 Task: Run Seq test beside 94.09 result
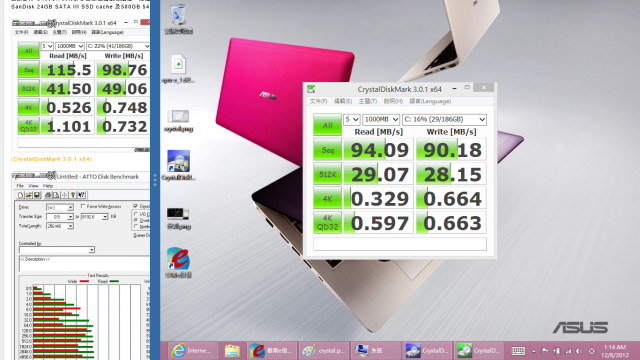[x=327, y=149]
